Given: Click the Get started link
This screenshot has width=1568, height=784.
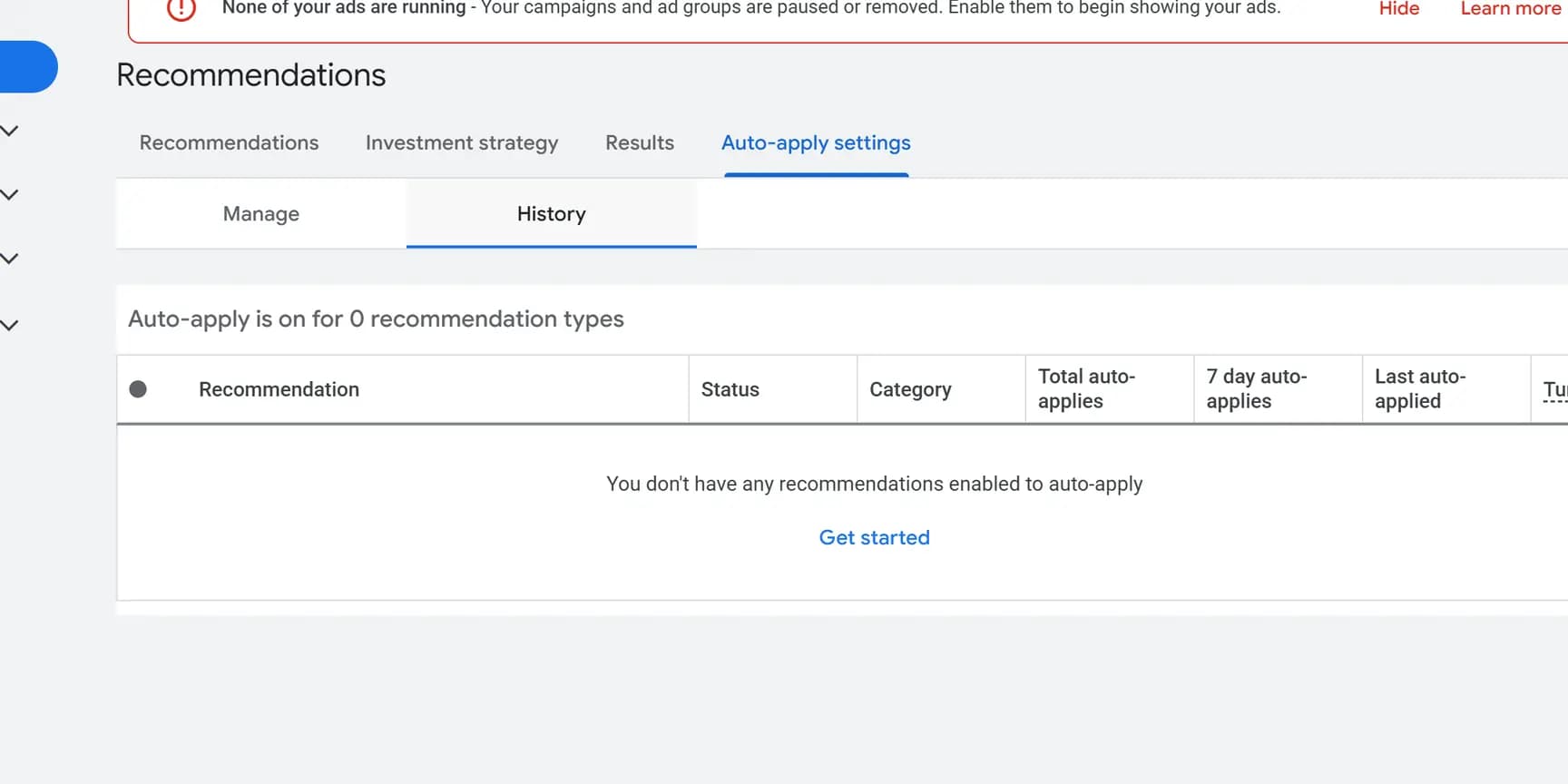Looking at the screenshot, I should pyautogui.click(x=875, y=537).
